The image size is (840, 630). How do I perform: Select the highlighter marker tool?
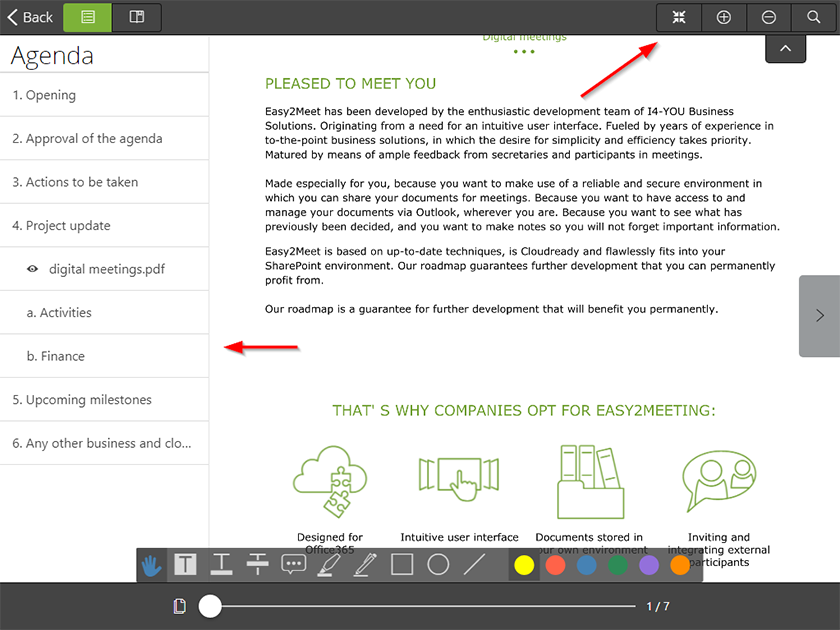(329, 565)
